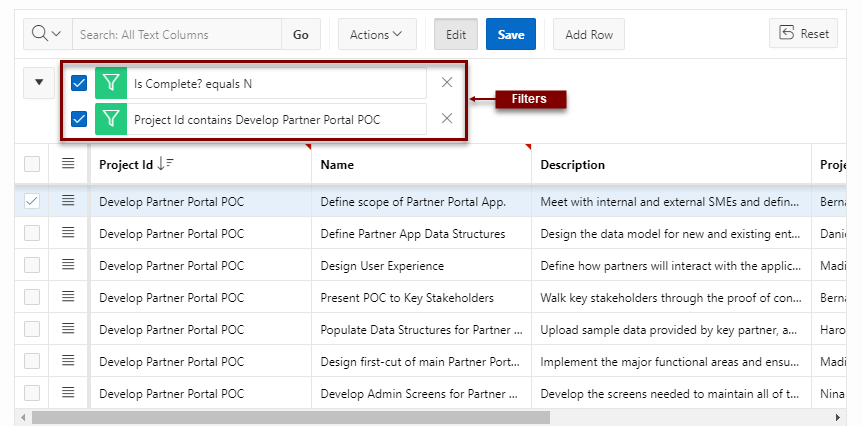Focus the Search All Text Columns field
This screenshot has width=863, height=426.
(177, 34)
